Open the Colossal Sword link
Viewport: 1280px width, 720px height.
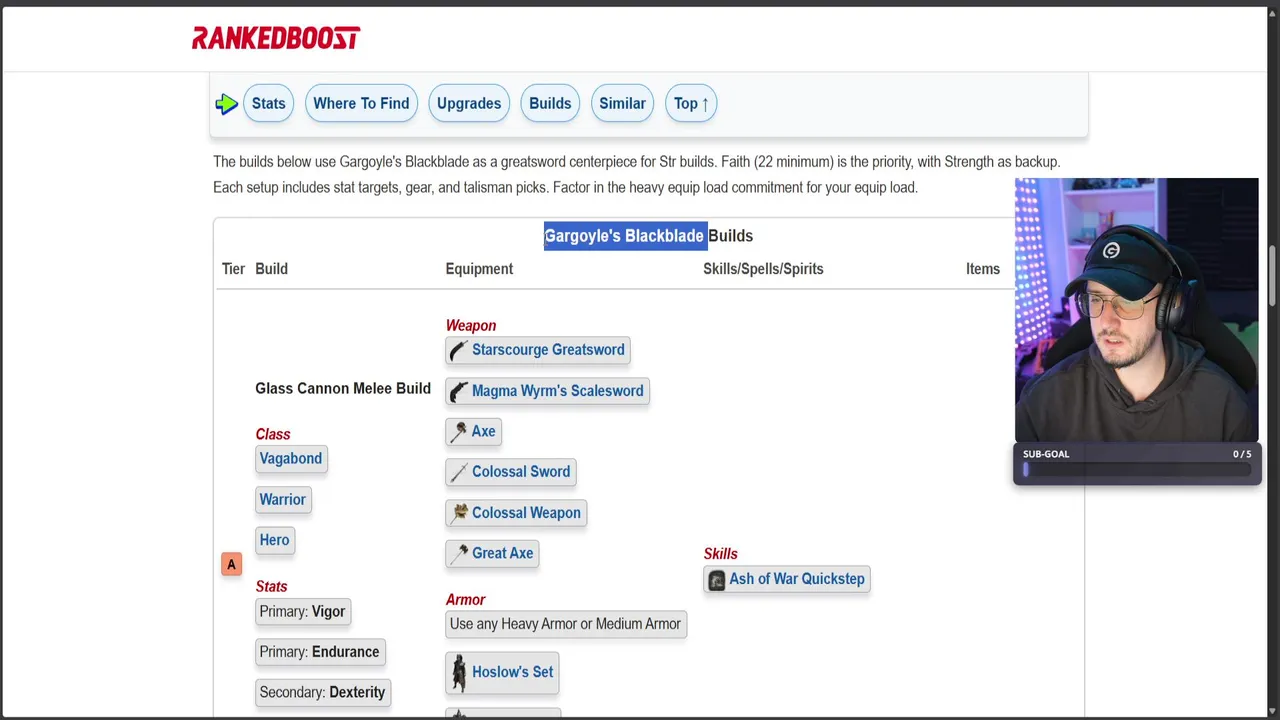[521, 472]
